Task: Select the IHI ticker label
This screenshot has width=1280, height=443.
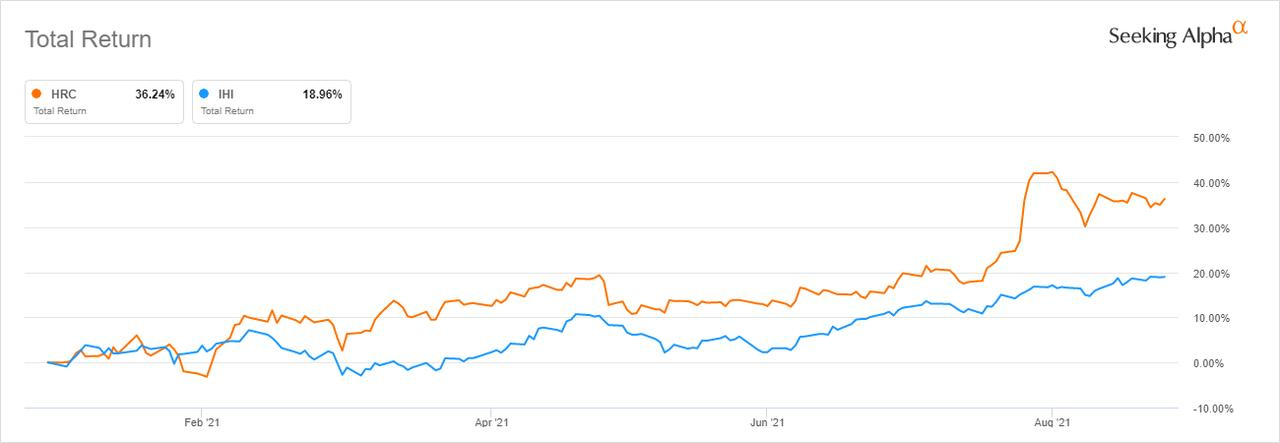Action: click(x=227, y=95)
